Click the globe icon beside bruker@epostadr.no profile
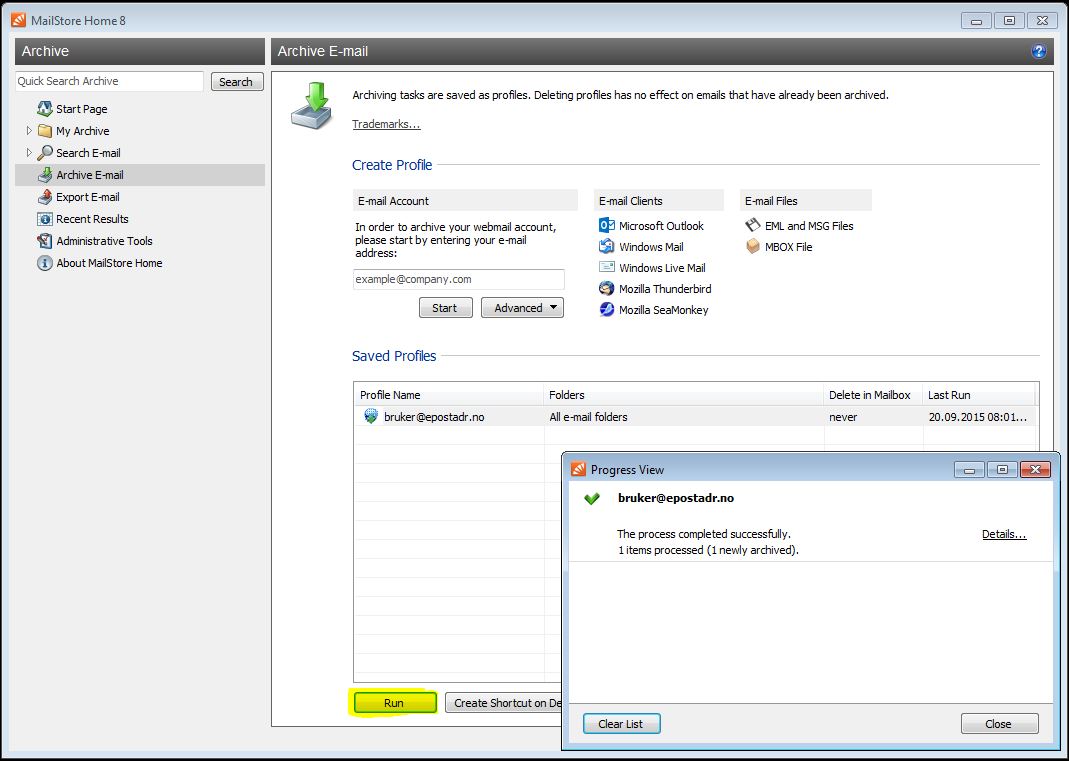Screen dimensions: 1069x761 (371, 416)
